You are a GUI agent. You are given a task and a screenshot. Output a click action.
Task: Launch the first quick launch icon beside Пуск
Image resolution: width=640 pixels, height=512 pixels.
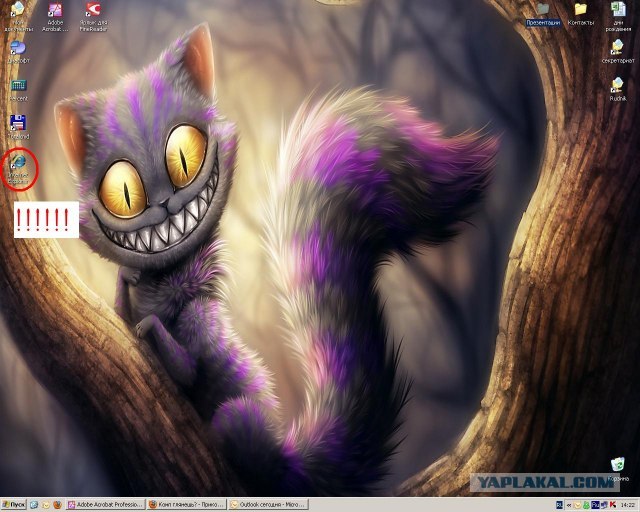34,505
